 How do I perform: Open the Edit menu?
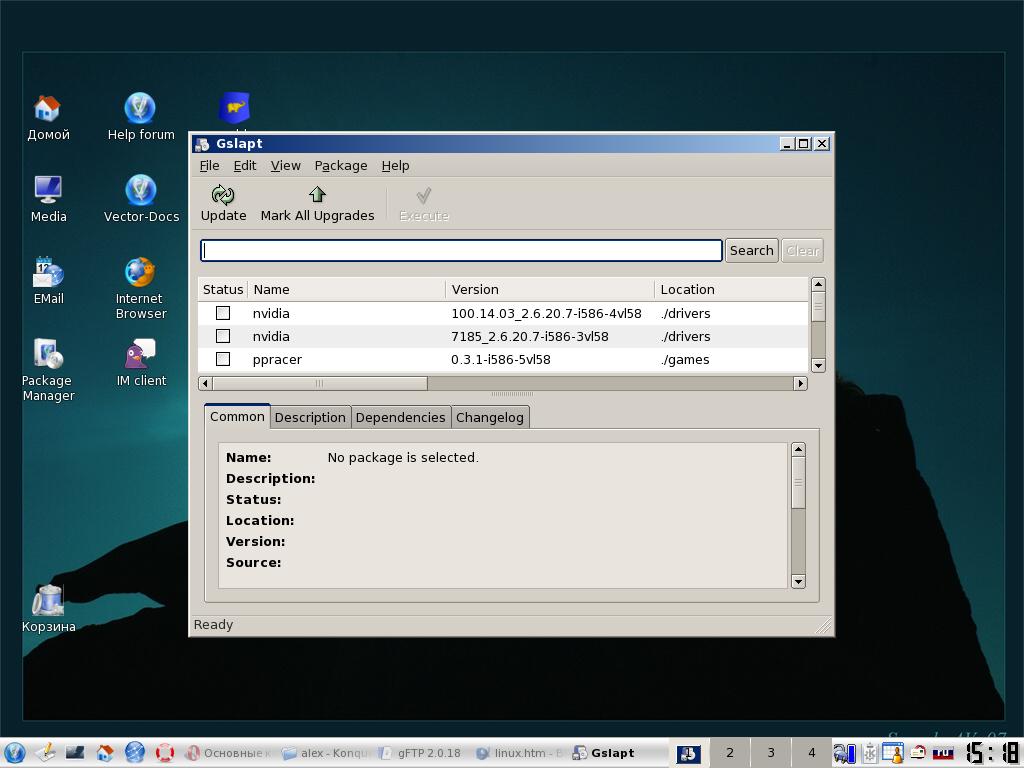pyautogui.click(x=245, y=166)
